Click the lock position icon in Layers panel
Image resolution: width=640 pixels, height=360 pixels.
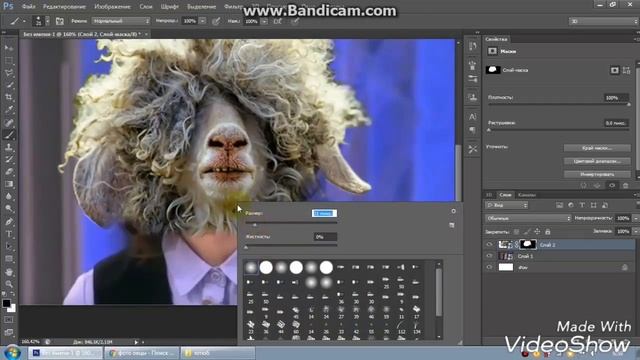tap(537, 231)
